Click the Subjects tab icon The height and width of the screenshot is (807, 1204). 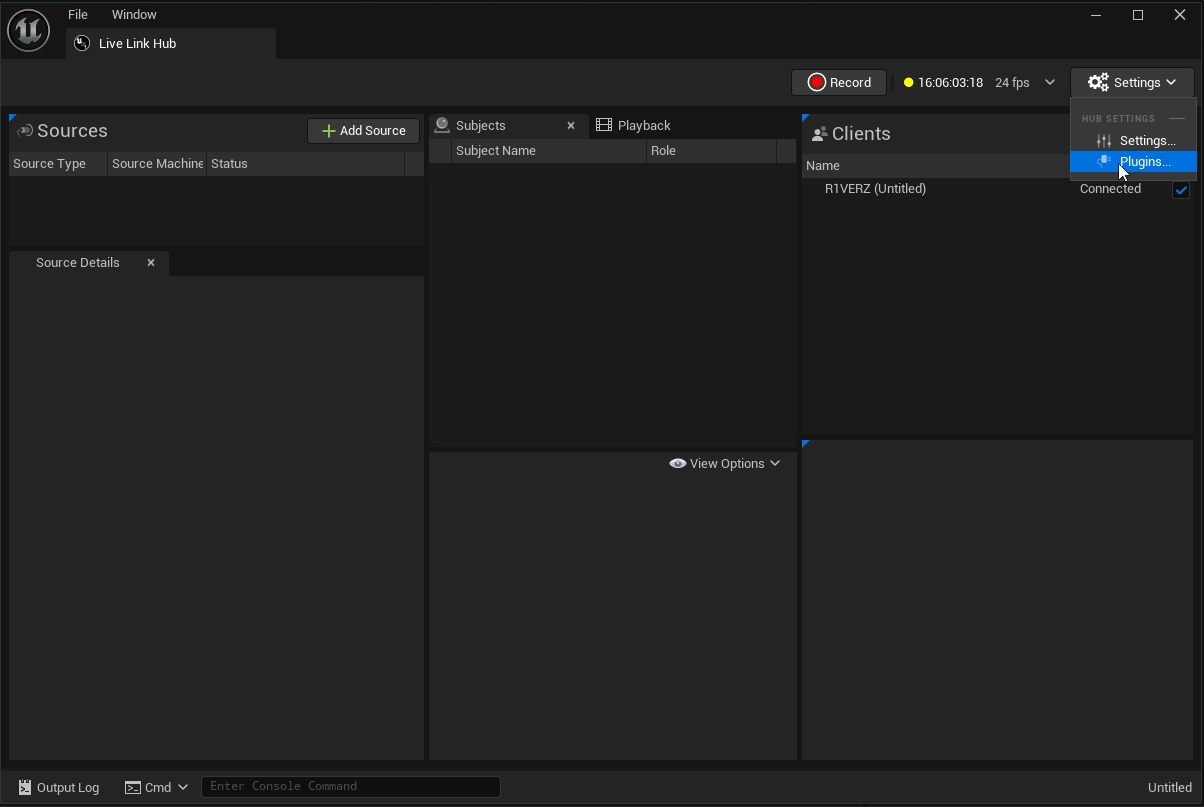click(442, 125)
